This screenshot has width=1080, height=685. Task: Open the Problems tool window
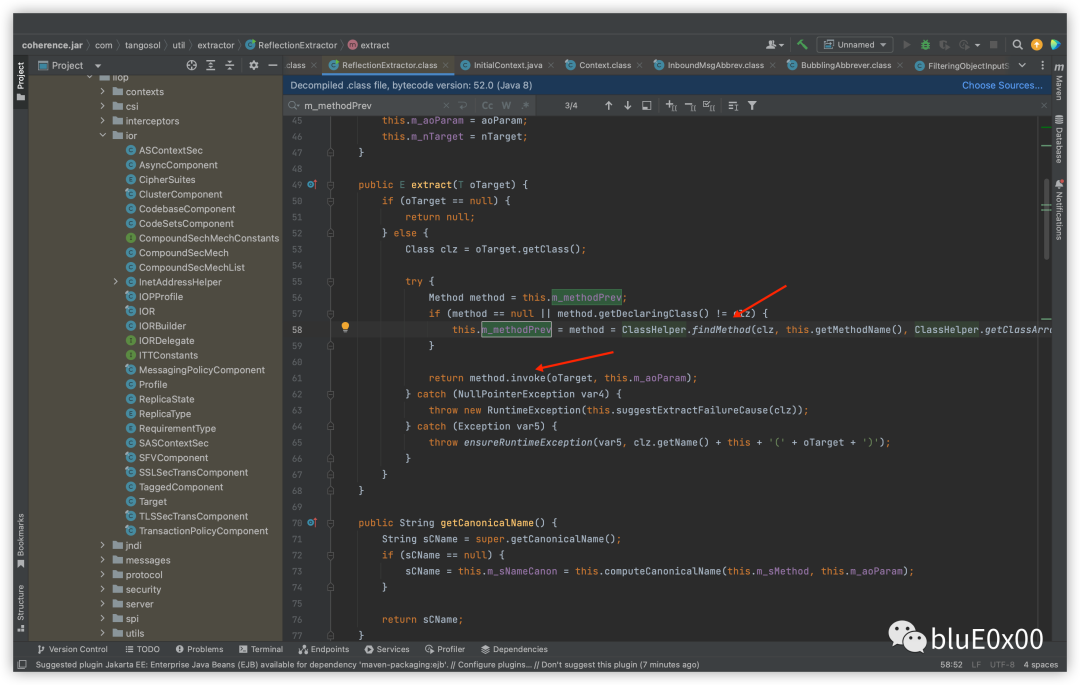pos(199,649)
